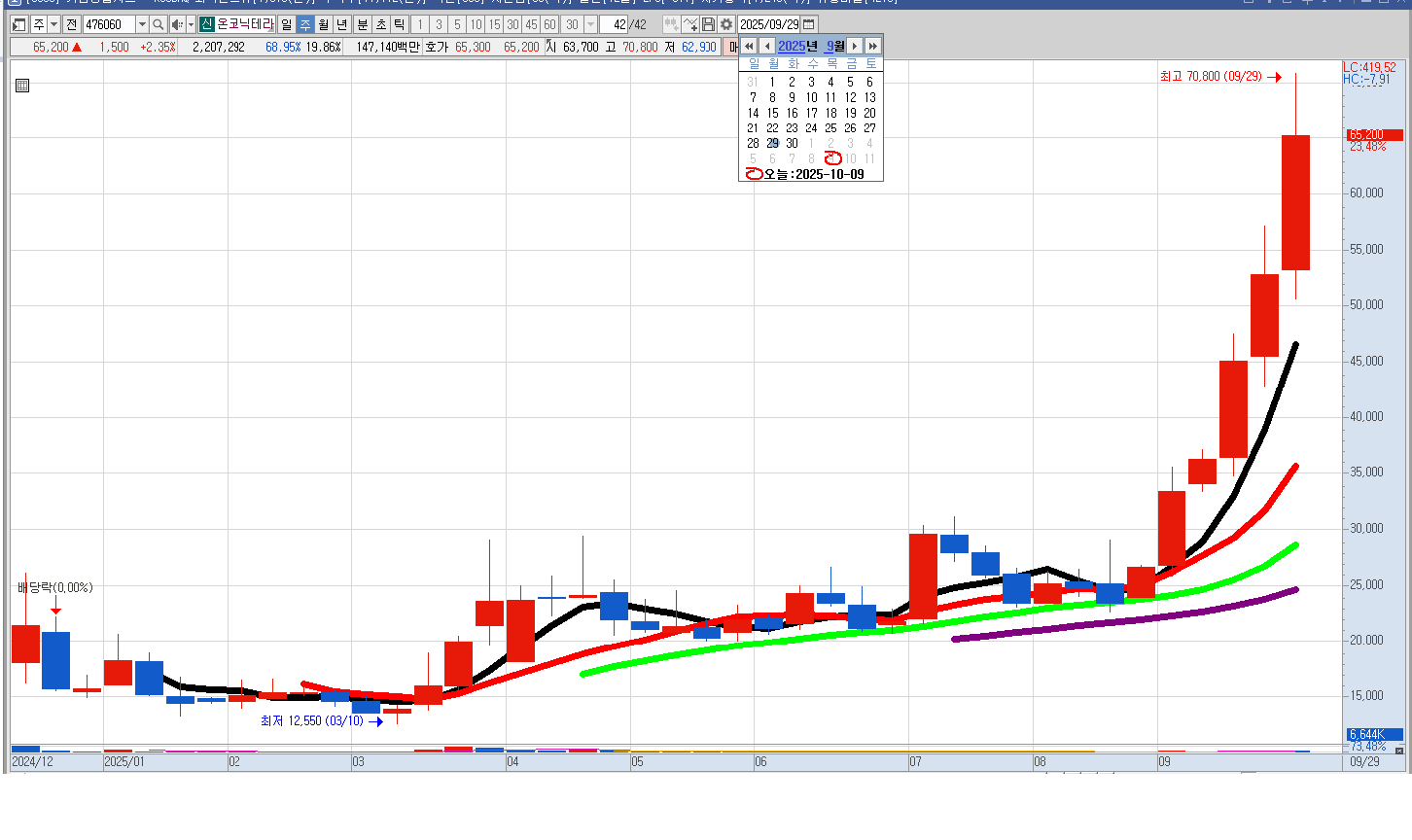Select September 15 in the calendar
The width and height of the screenshot is (1412, 840).
click(772, 113)
